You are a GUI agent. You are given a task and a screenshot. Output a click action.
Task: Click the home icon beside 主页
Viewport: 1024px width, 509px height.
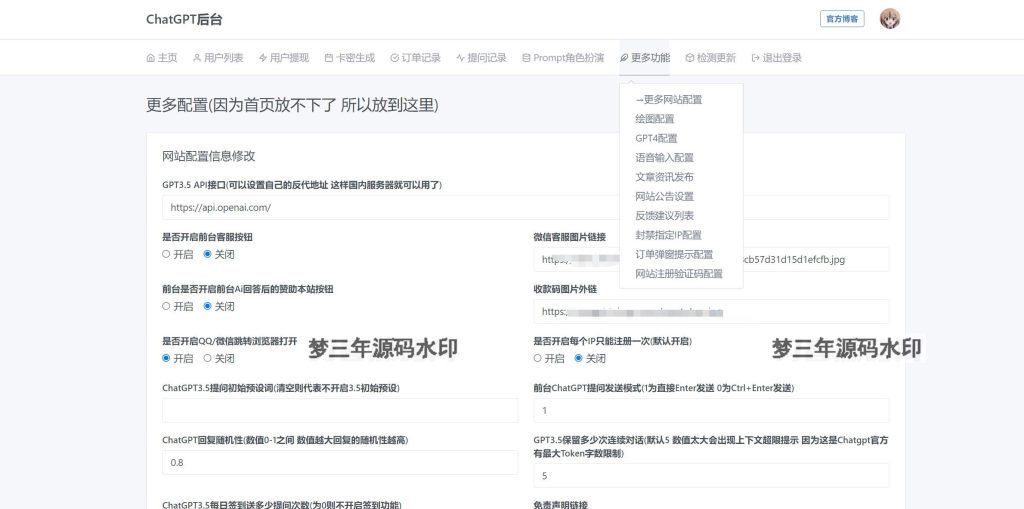[x=151, y=58]
